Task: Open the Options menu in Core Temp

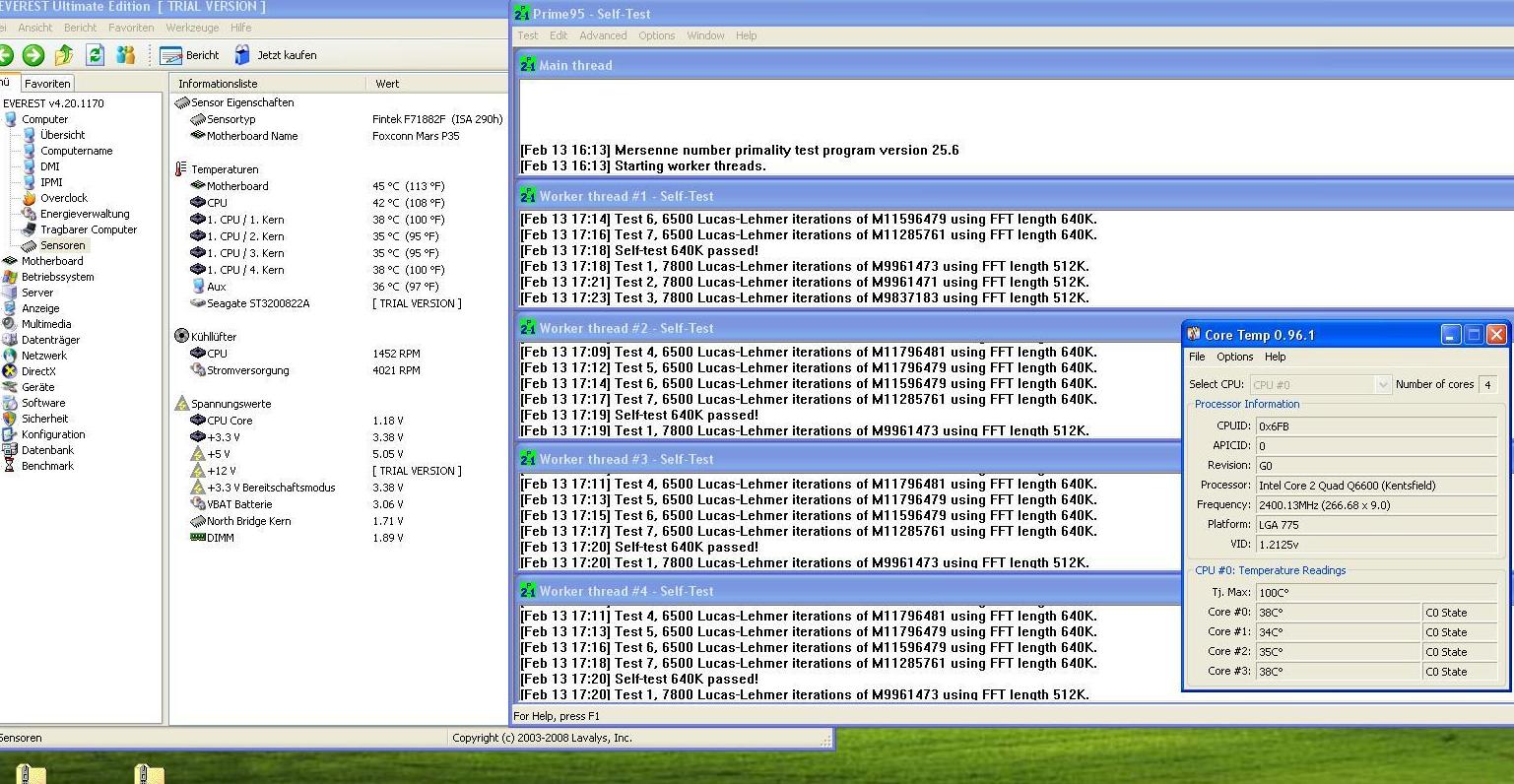Action: click(x=1234, y=357)
